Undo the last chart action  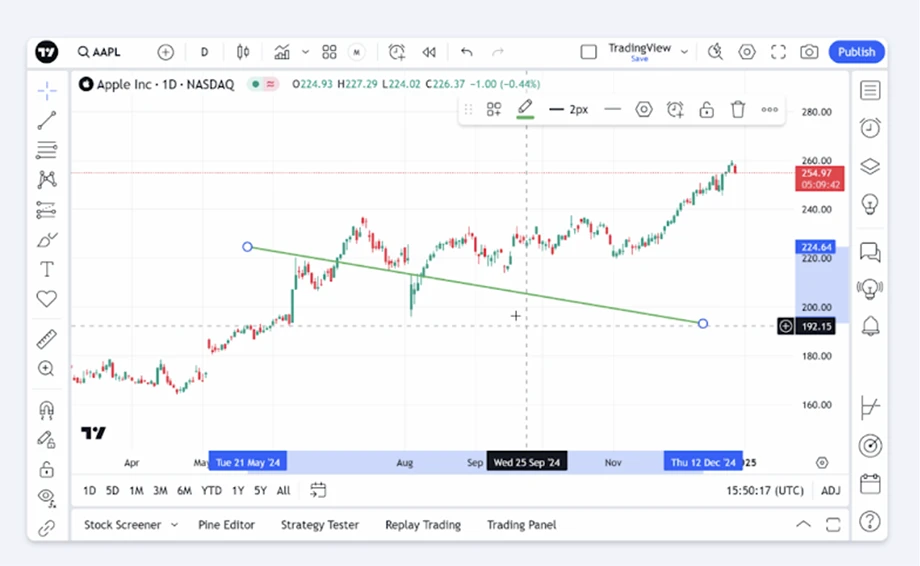466,52
